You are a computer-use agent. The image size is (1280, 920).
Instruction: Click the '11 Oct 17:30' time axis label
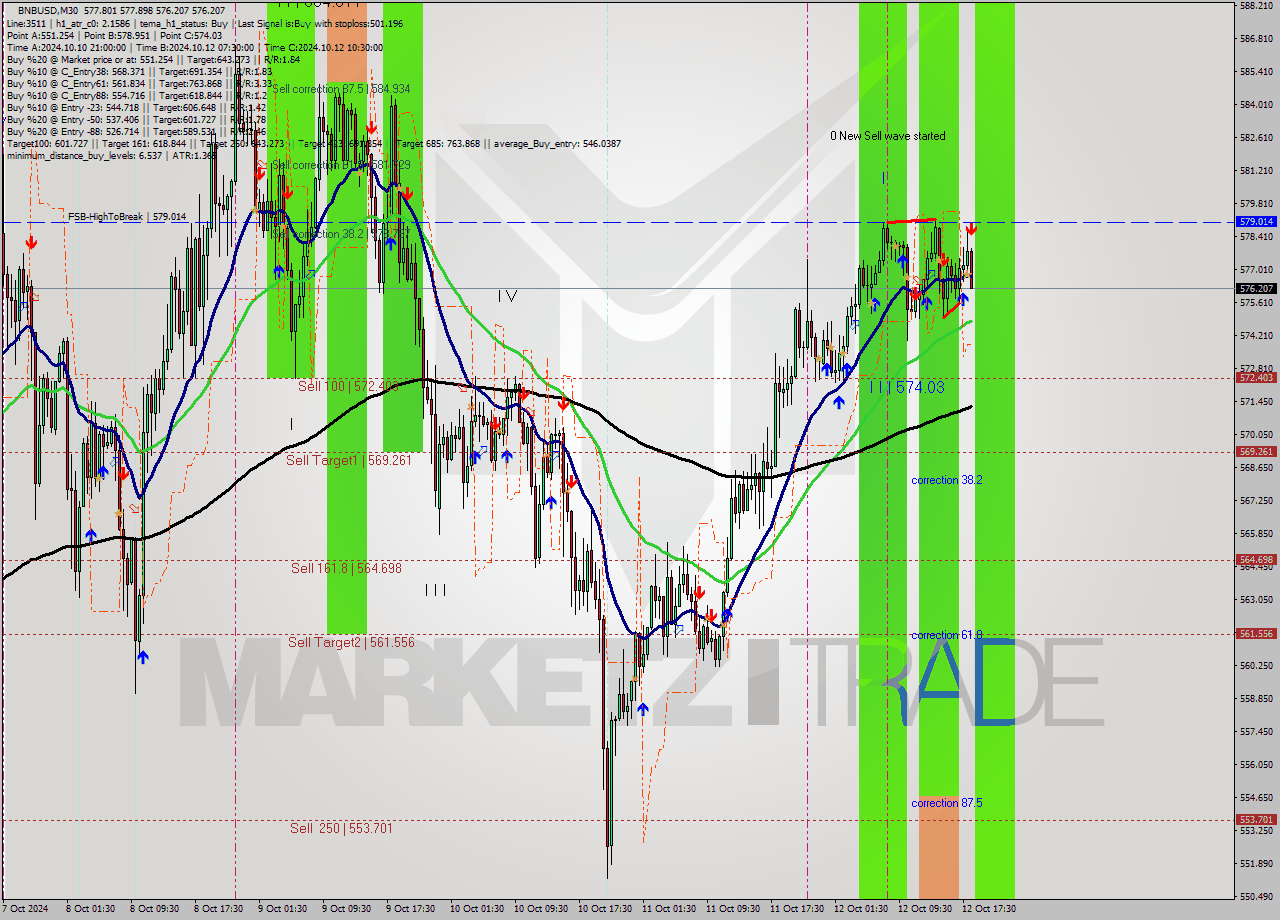tap(797, 909)
